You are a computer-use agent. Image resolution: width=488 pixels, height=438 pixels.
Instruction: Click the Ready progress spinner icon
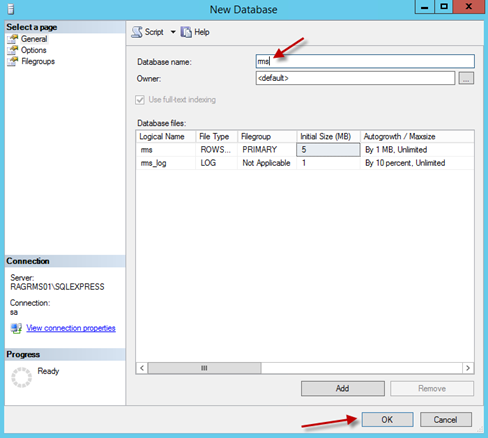(21, 377)
